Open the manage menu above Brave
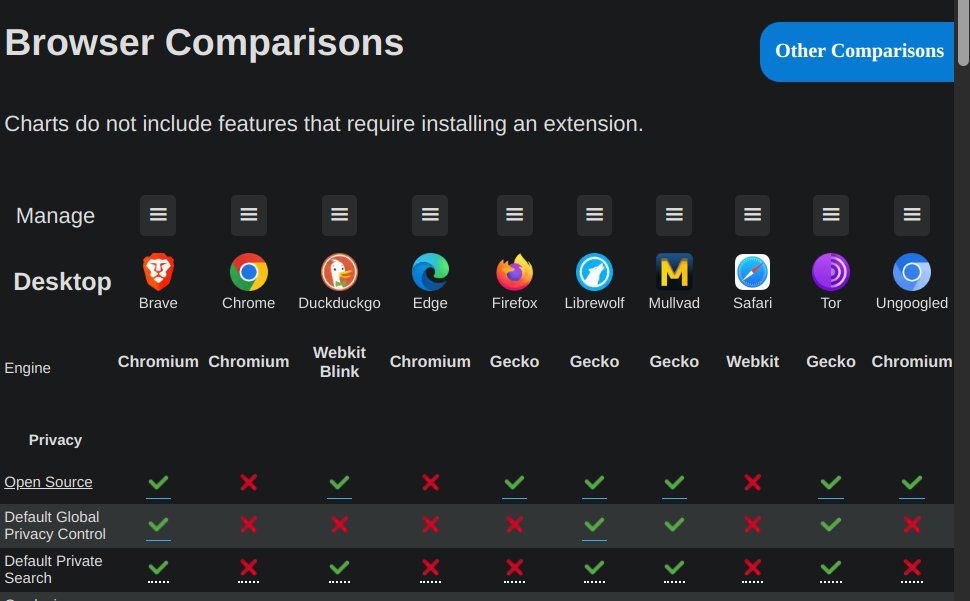Viewport: 970px width, 601px height. coord(158,215)
